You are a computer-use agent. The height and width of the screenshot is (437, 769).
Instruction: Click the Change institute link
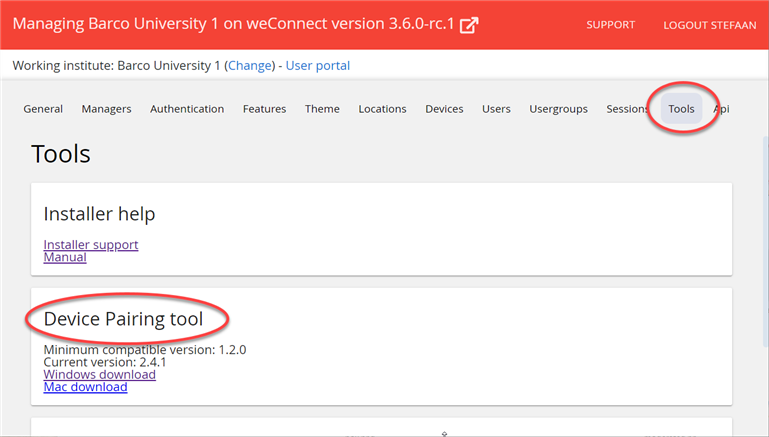tap(250, 66)
